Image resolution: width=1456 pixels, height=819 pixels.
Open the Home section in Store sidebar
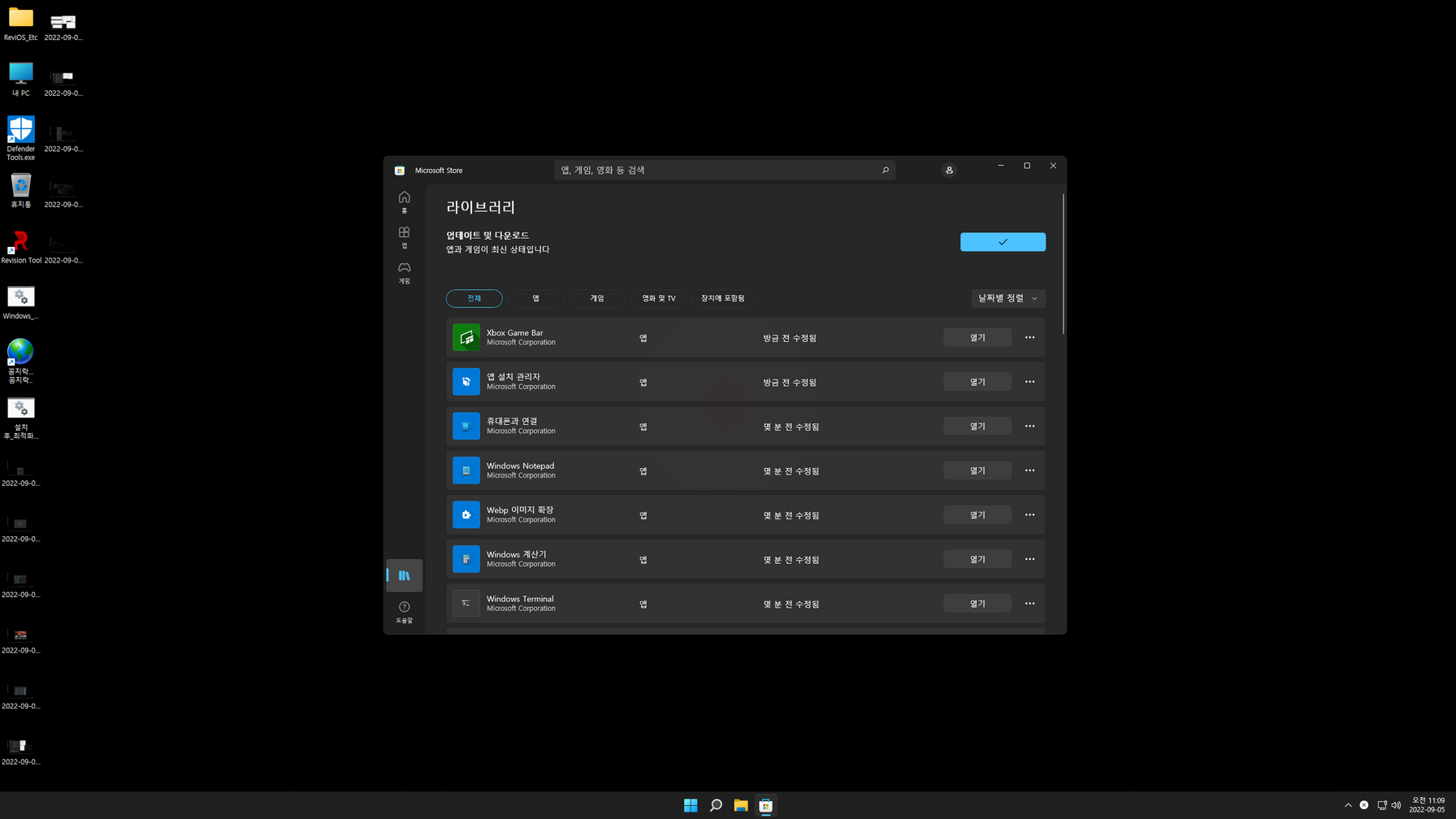pos(404,201)
